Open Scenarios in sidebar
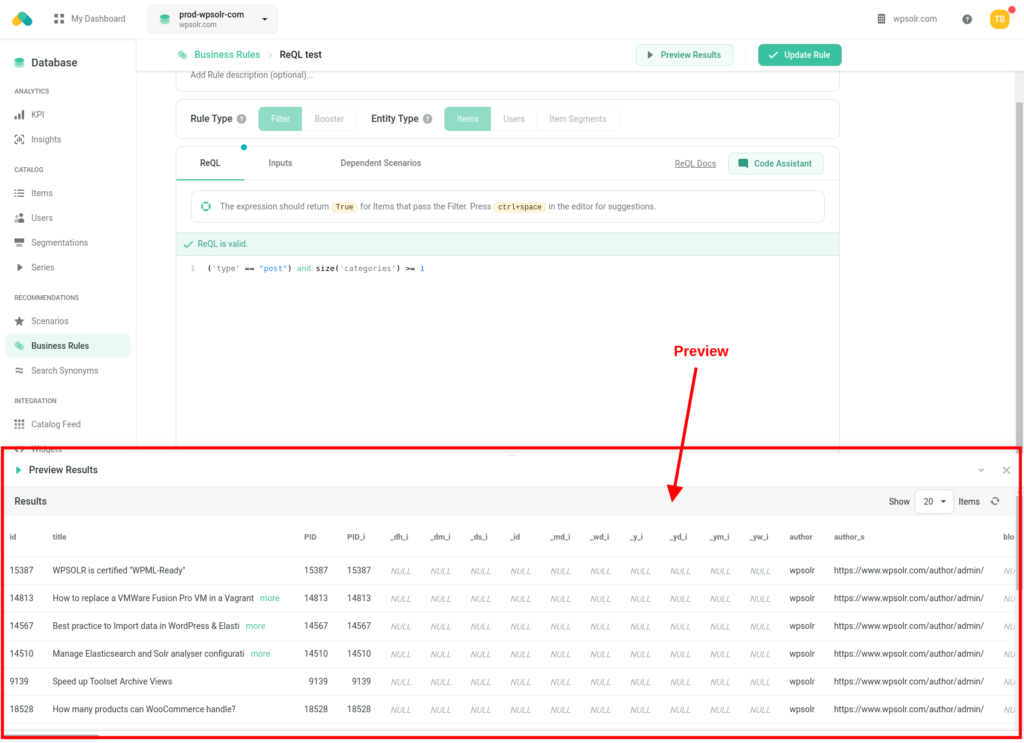 [x=50, y=321]
